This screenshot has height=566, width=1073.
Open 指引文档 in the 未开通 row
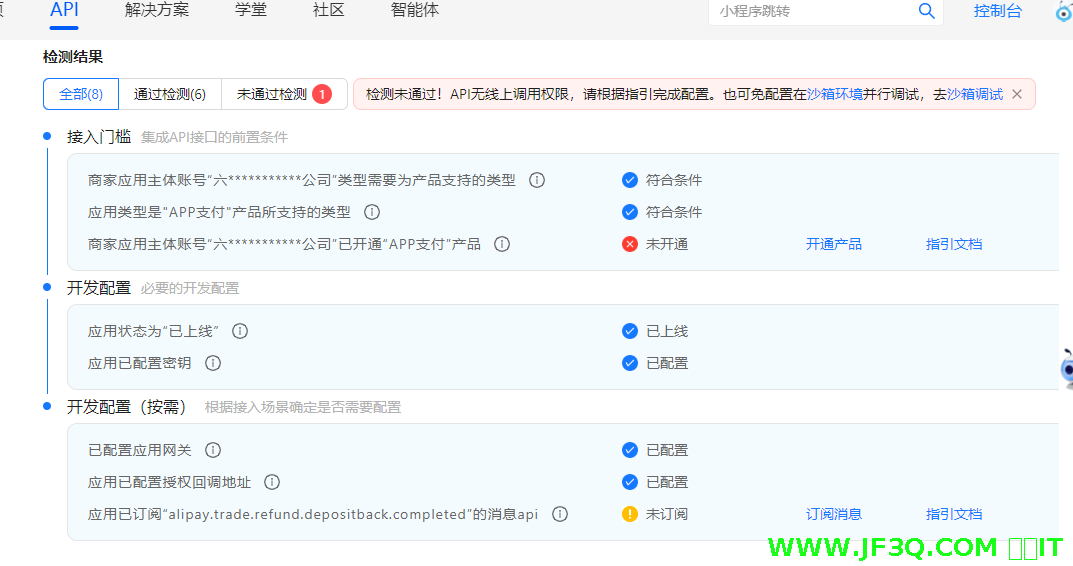click(x=954, y=244)
